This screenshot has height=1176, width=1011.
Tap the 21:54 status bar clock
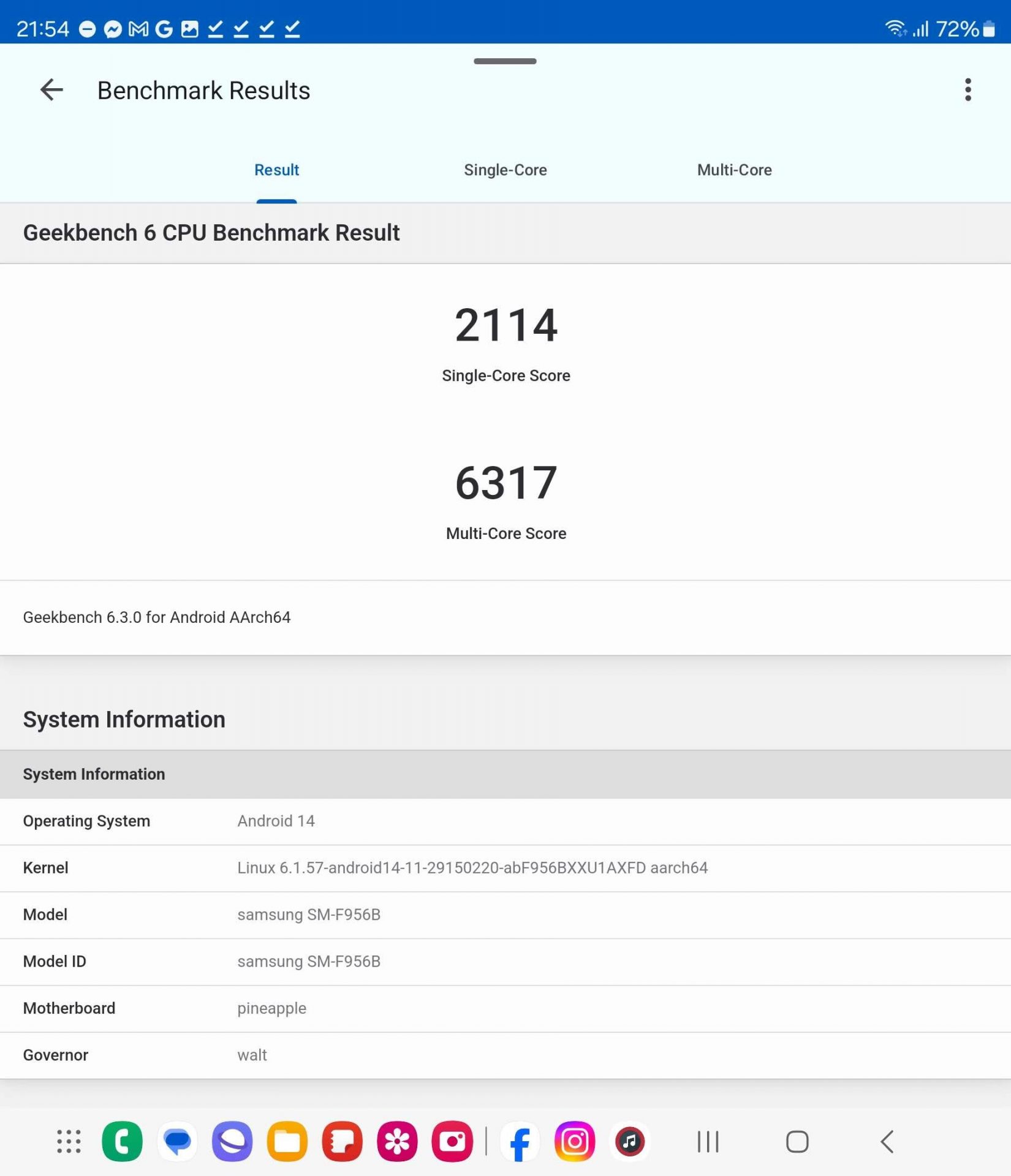click(x=42, y=29)
